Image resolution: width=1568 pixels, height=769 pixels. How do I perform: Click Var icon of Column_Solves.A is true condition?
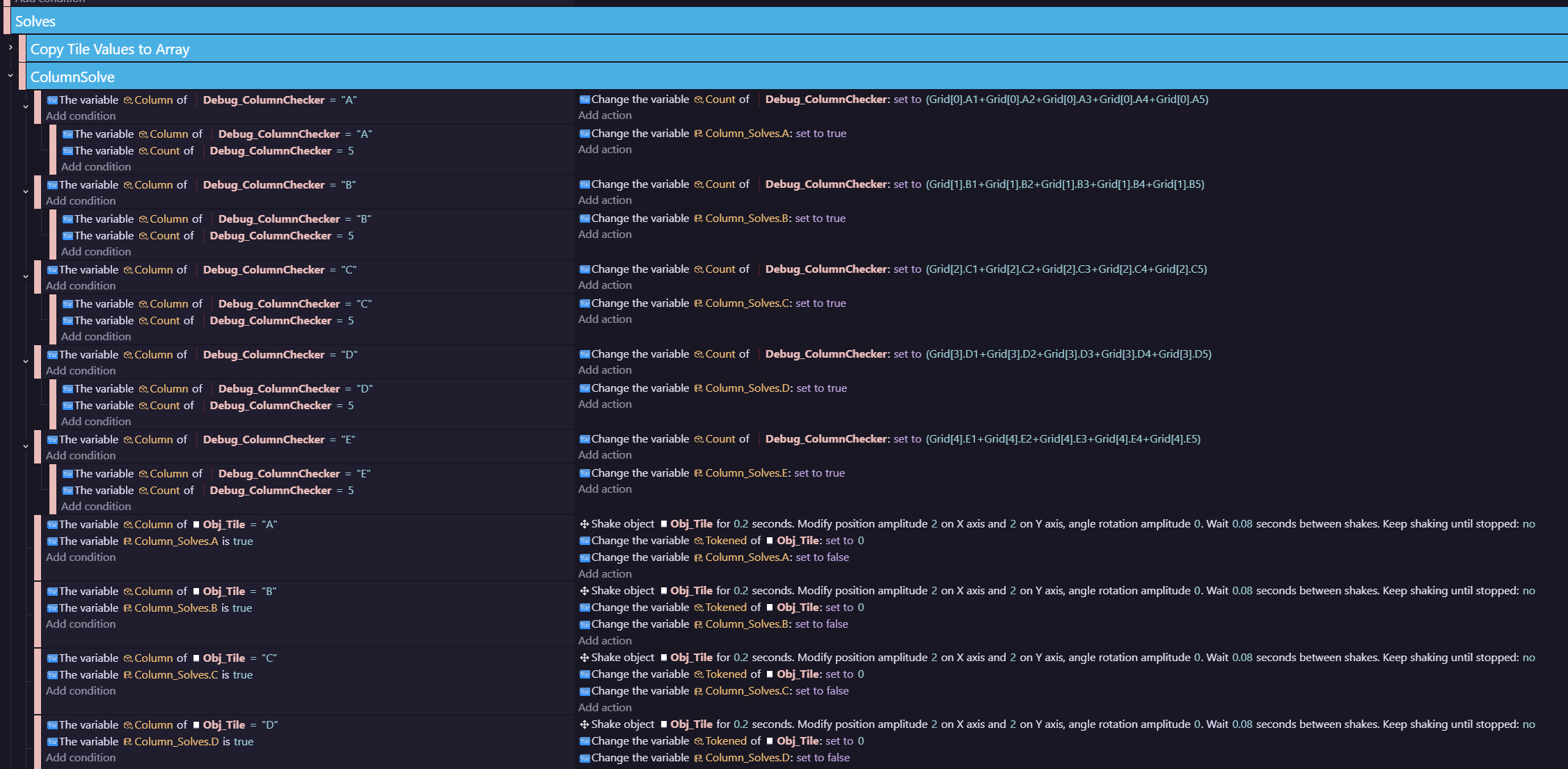click(x=52, y=541)
